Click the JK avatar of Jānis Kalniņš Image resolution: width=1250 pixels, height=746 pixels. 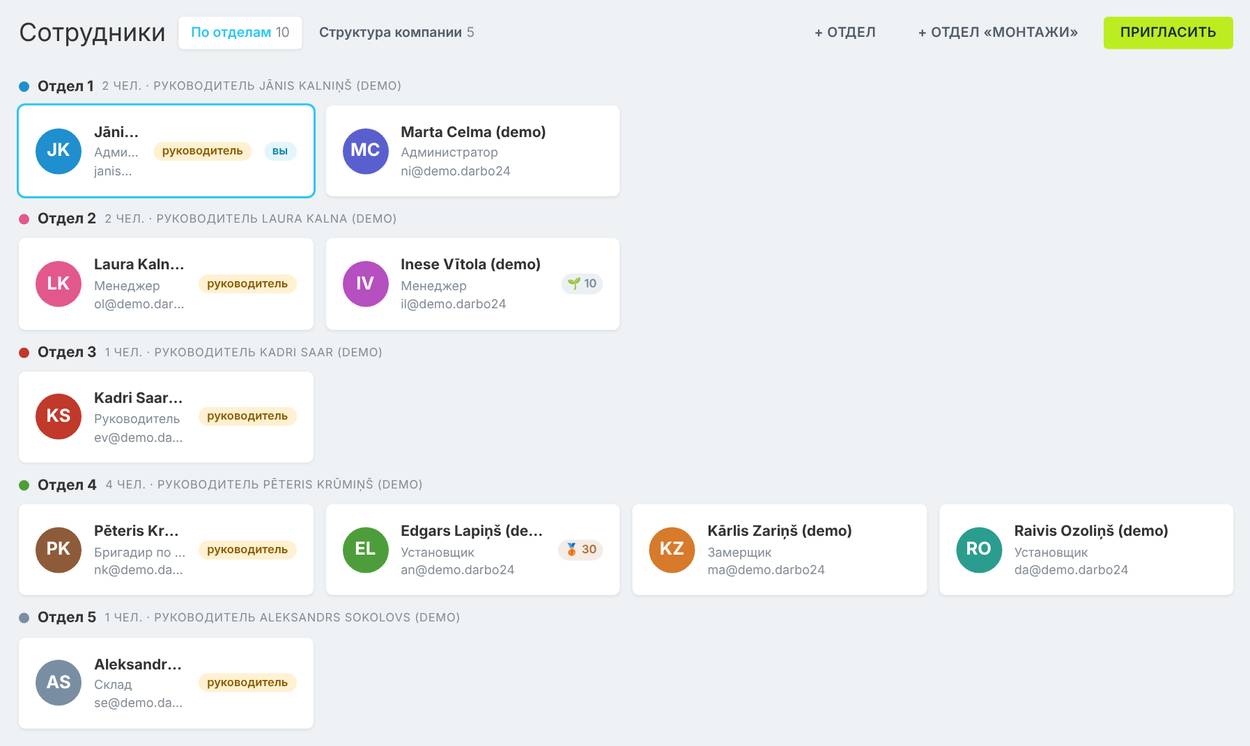click(58, 151)
